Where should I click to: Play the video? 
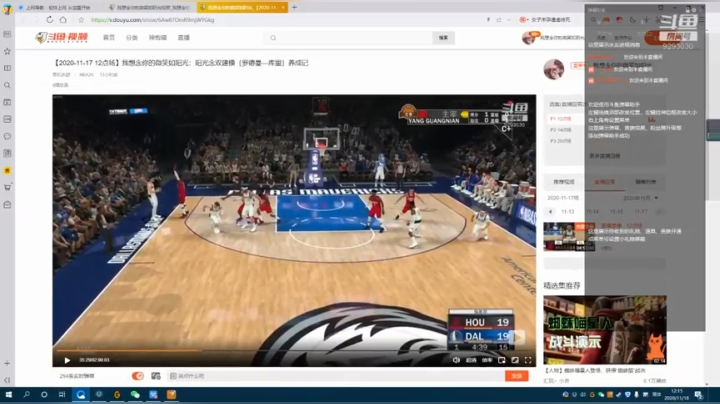tap(67, 360)
